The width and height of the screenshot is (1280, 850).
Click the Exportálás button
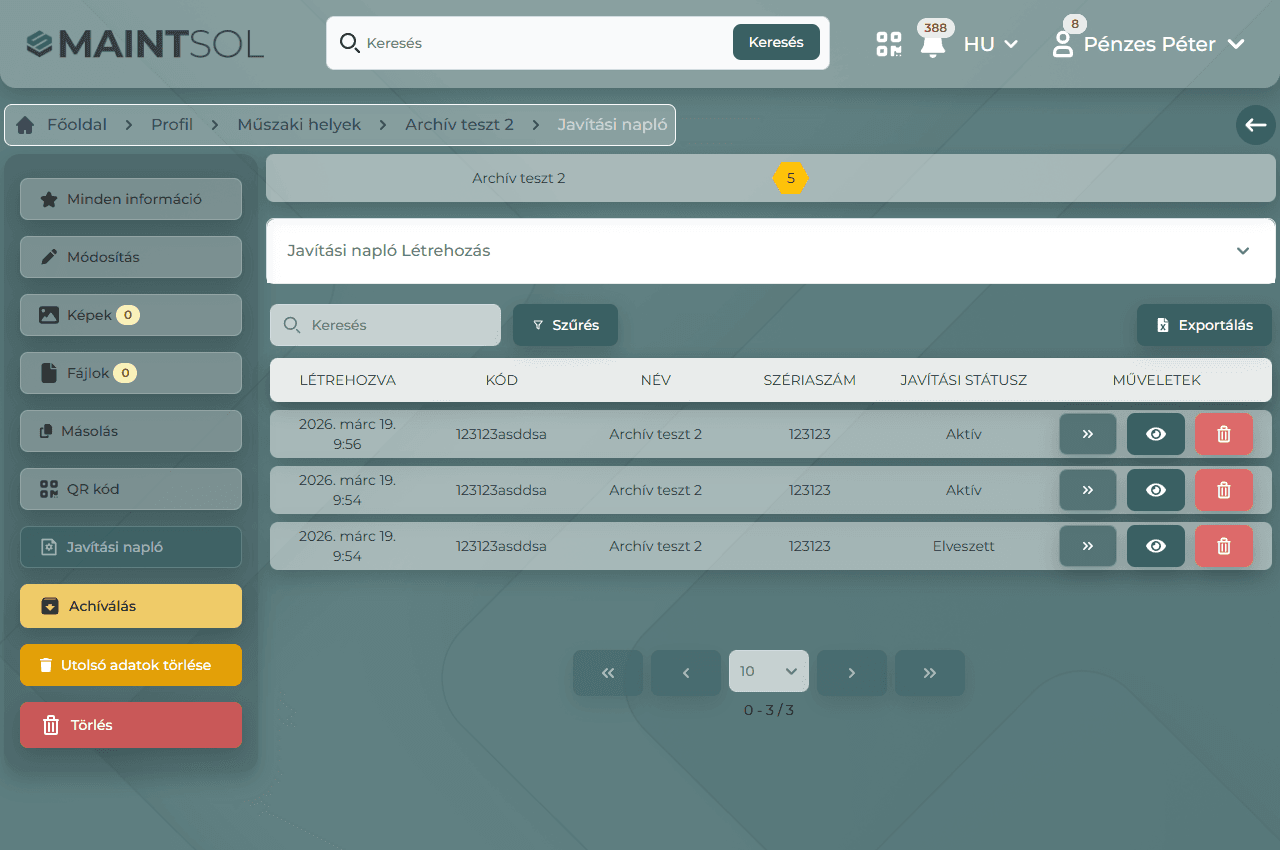click(1203, 325)
